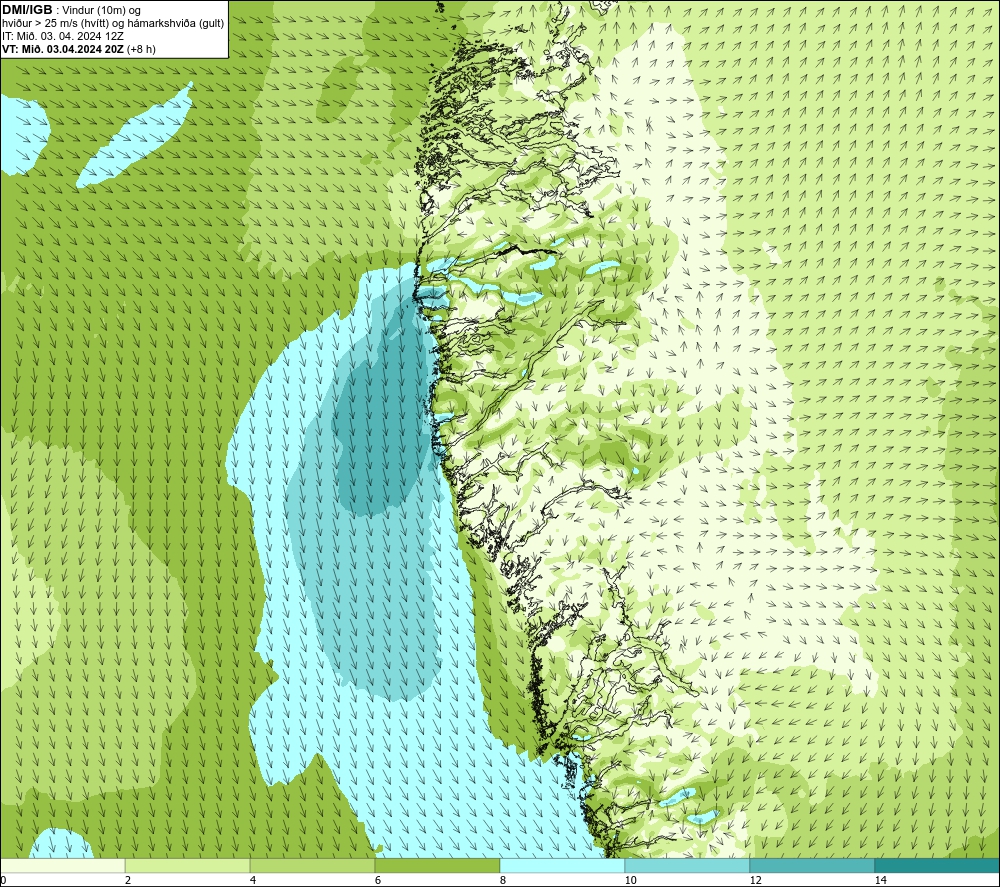The image size is (1000, 887).
Task: Click the 'IT: Mið. 03. 04. 2024 12Z' line
Action: pos(62,36)
